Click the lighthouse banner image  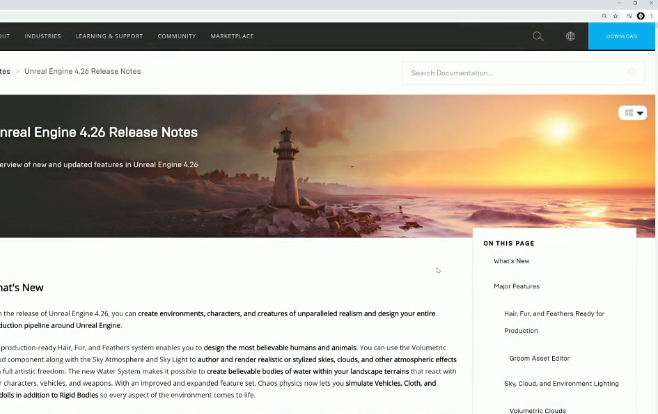click(327, 166)
